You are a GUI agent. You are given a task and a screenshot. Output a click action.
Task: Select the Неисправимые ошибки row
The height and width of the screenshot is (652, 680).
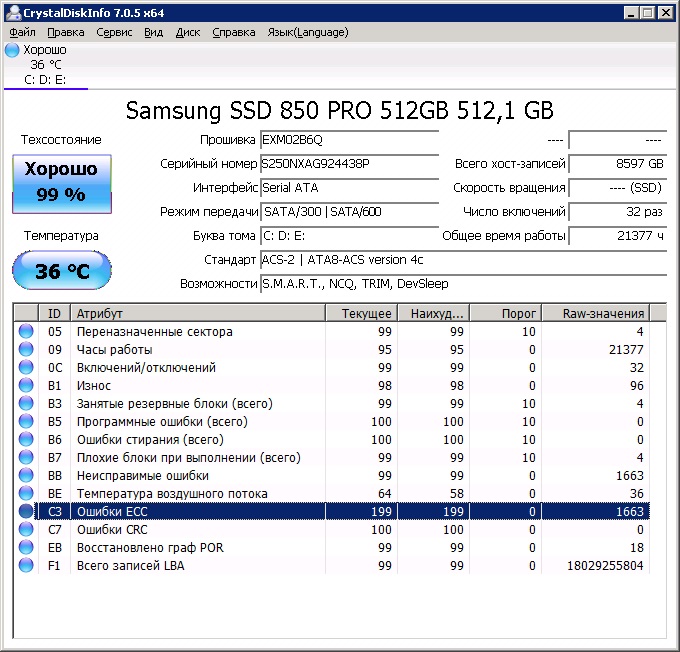click(332, 475)
